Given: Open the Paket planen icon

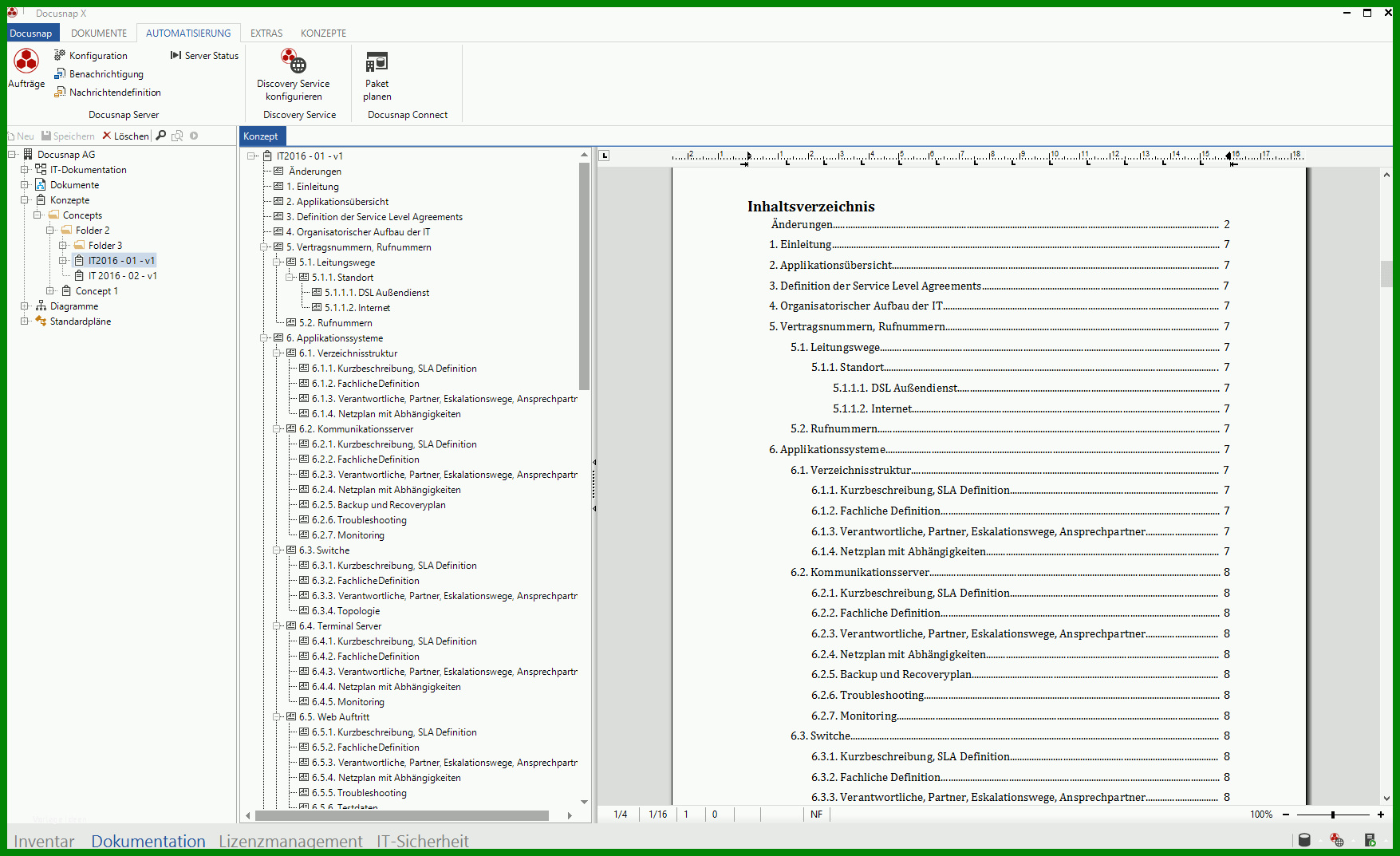Looking at the screenshot, I should point(377,62).
